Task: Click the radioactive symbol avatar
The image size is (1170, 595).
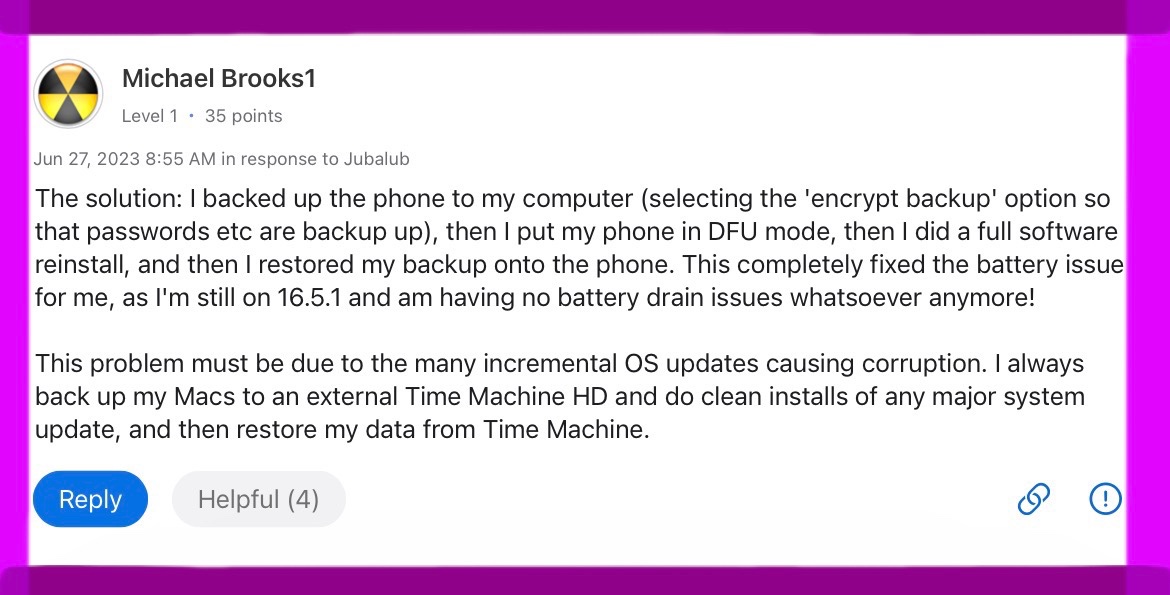Action: 69,93
